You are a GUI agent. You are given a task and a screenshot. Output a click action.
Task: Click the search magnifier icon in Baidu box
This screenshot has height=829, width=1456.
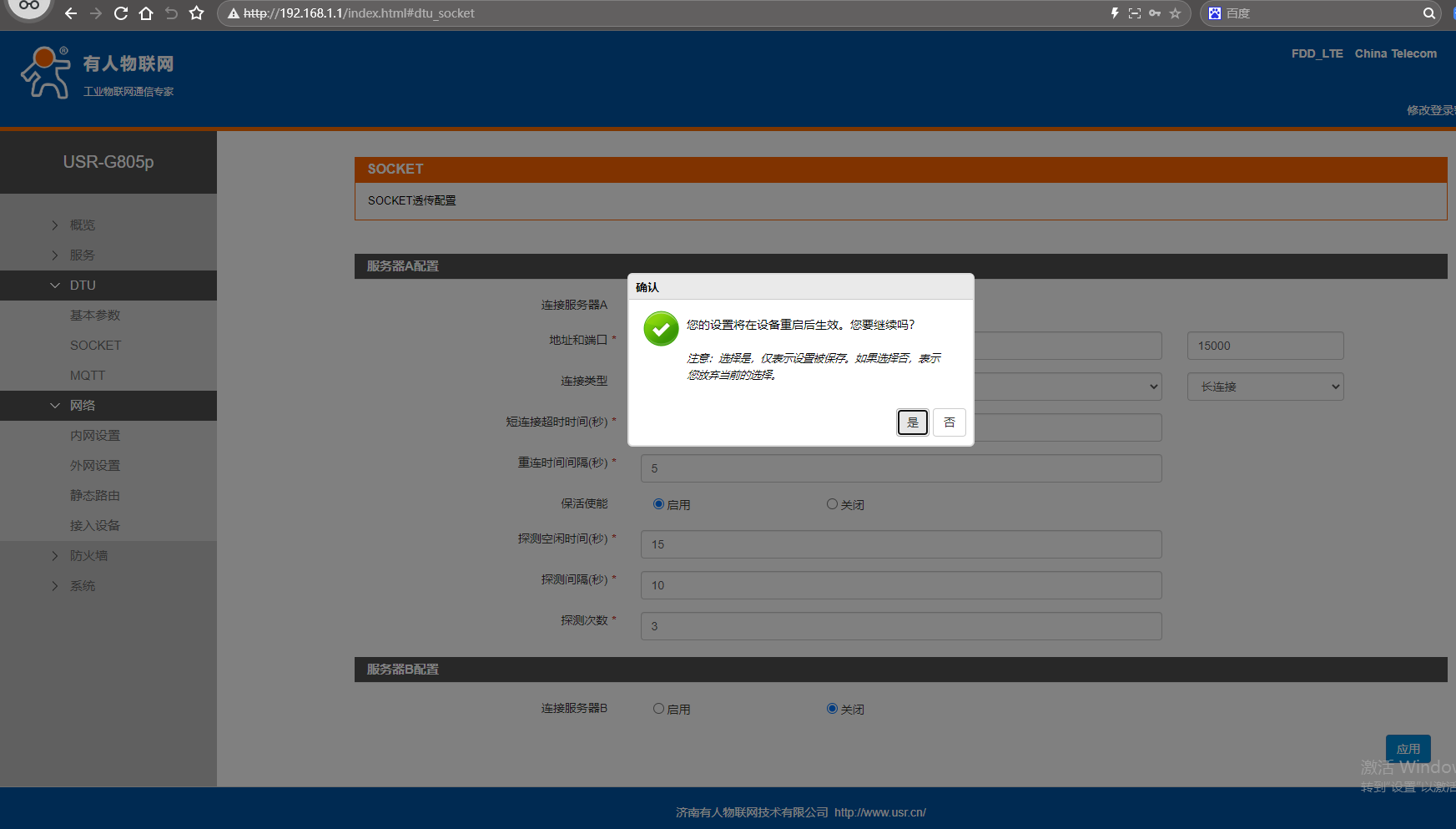(1428, 13)
